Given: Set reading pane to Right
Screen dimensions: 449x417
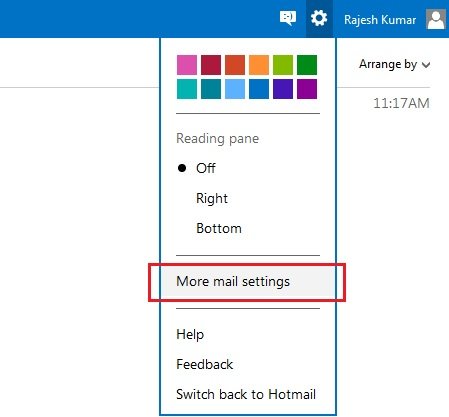Looking at the screenshot, I should click(212, 198).
